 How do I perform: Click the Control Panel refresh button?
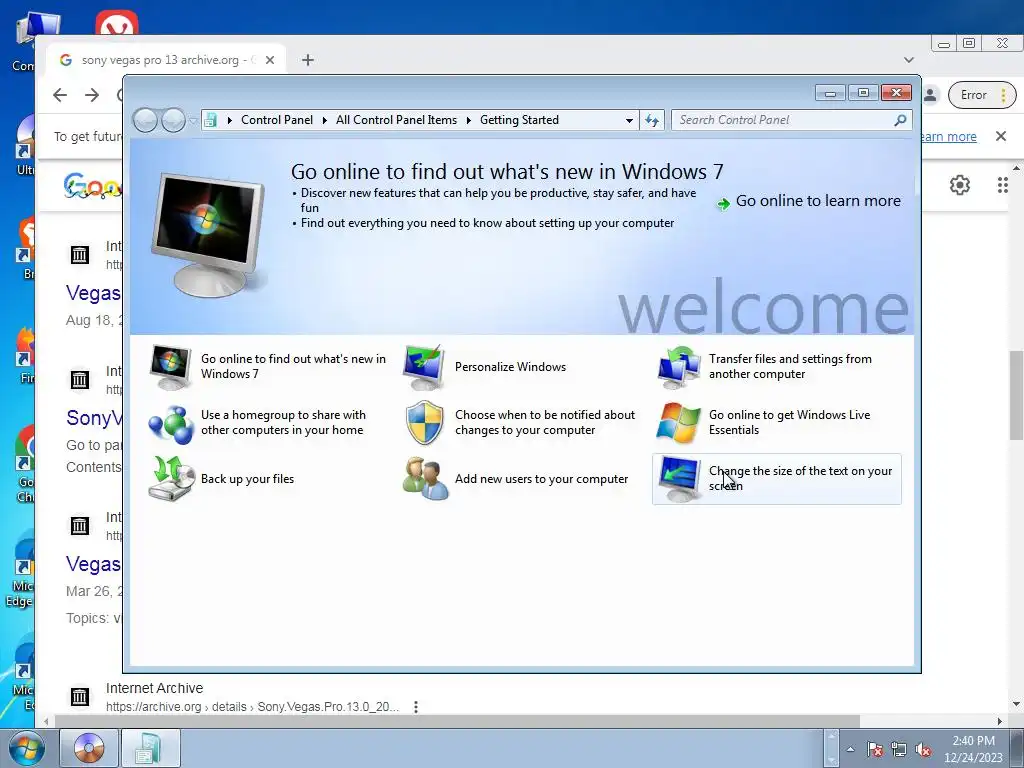652,120
